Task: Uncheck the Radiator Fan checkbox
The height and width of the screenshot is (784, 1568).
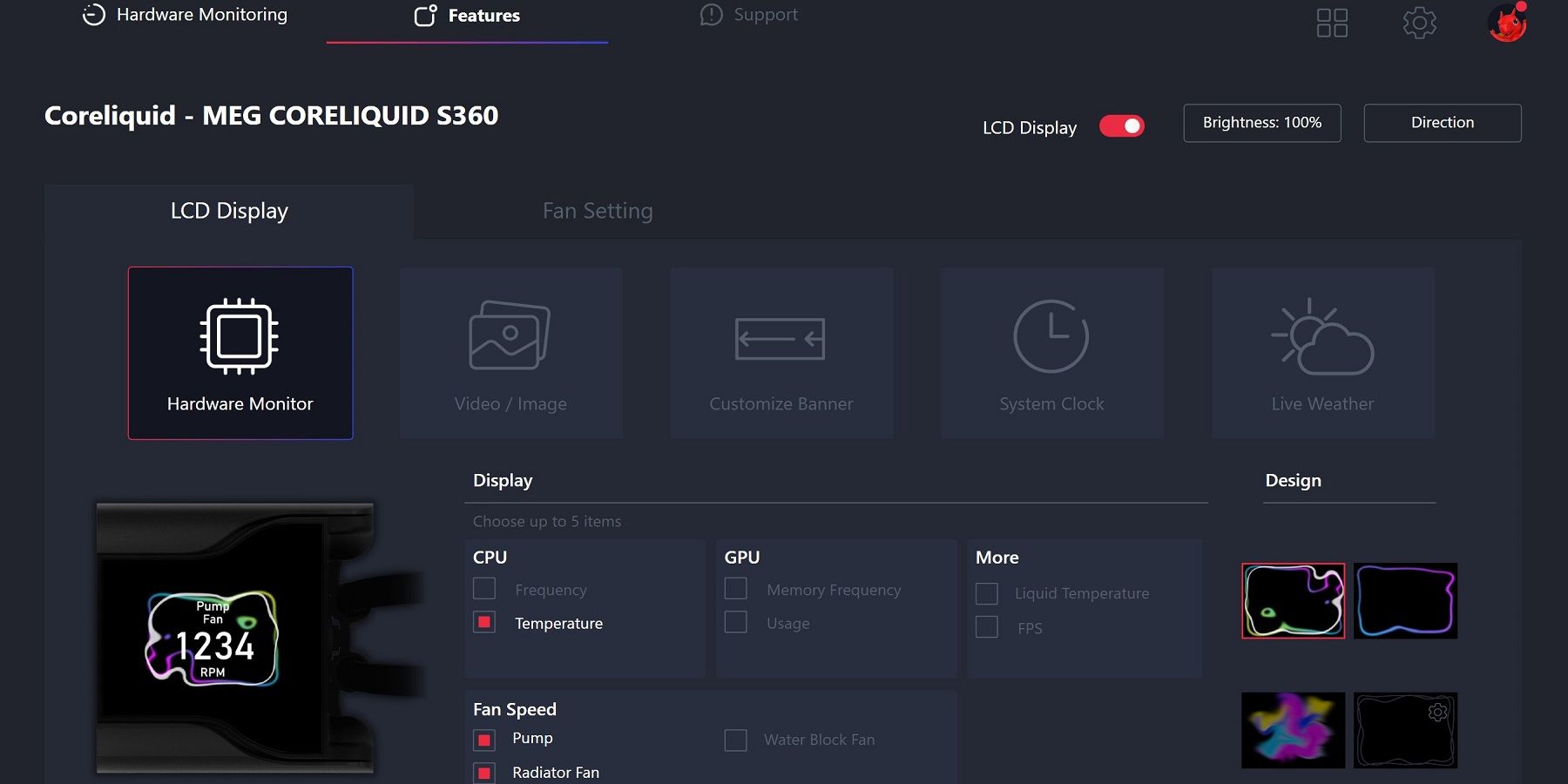Action: [x=484, y=773]
